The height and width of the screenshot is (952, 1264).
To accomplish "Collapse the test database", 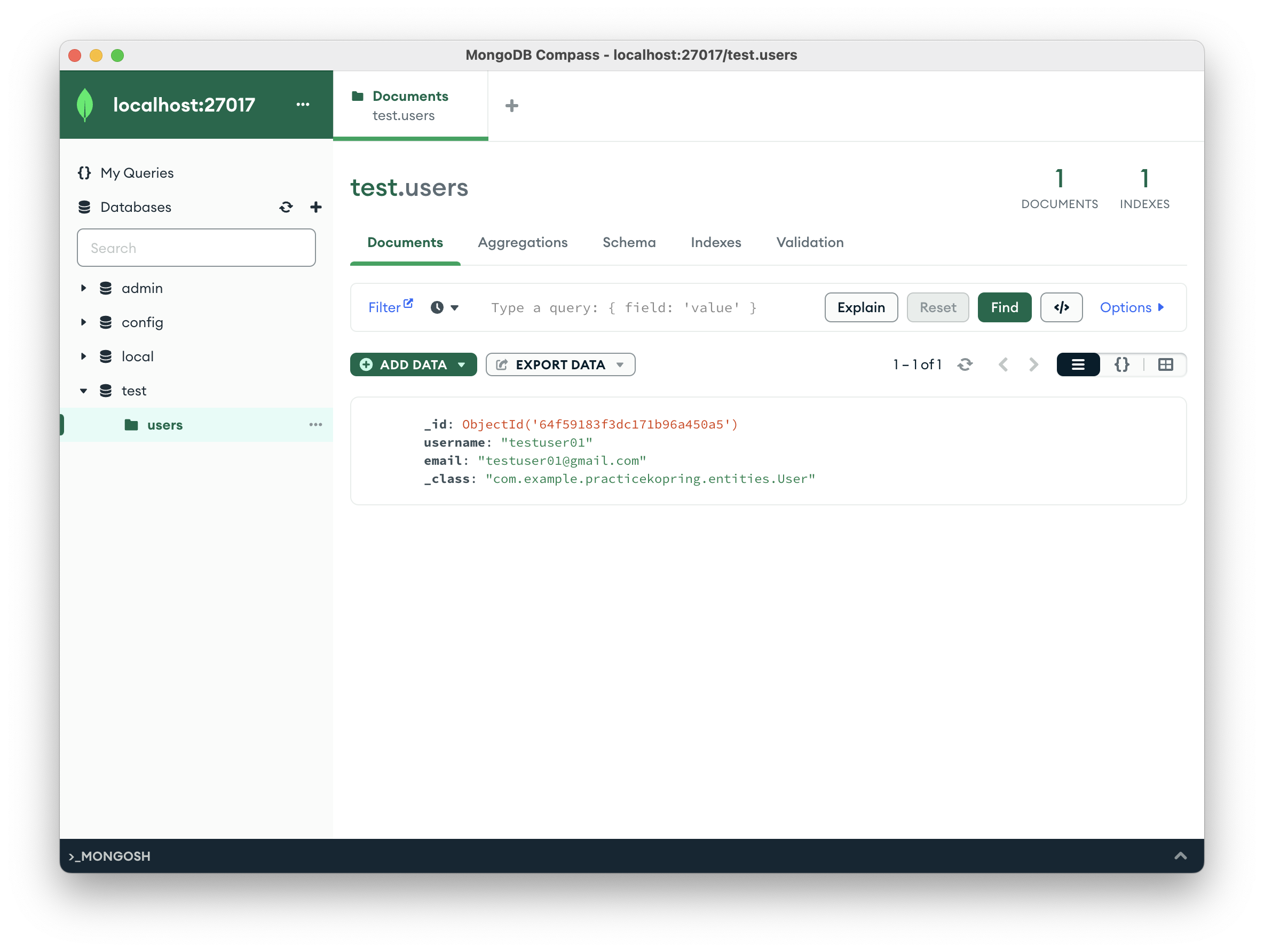I will (83, 391).
